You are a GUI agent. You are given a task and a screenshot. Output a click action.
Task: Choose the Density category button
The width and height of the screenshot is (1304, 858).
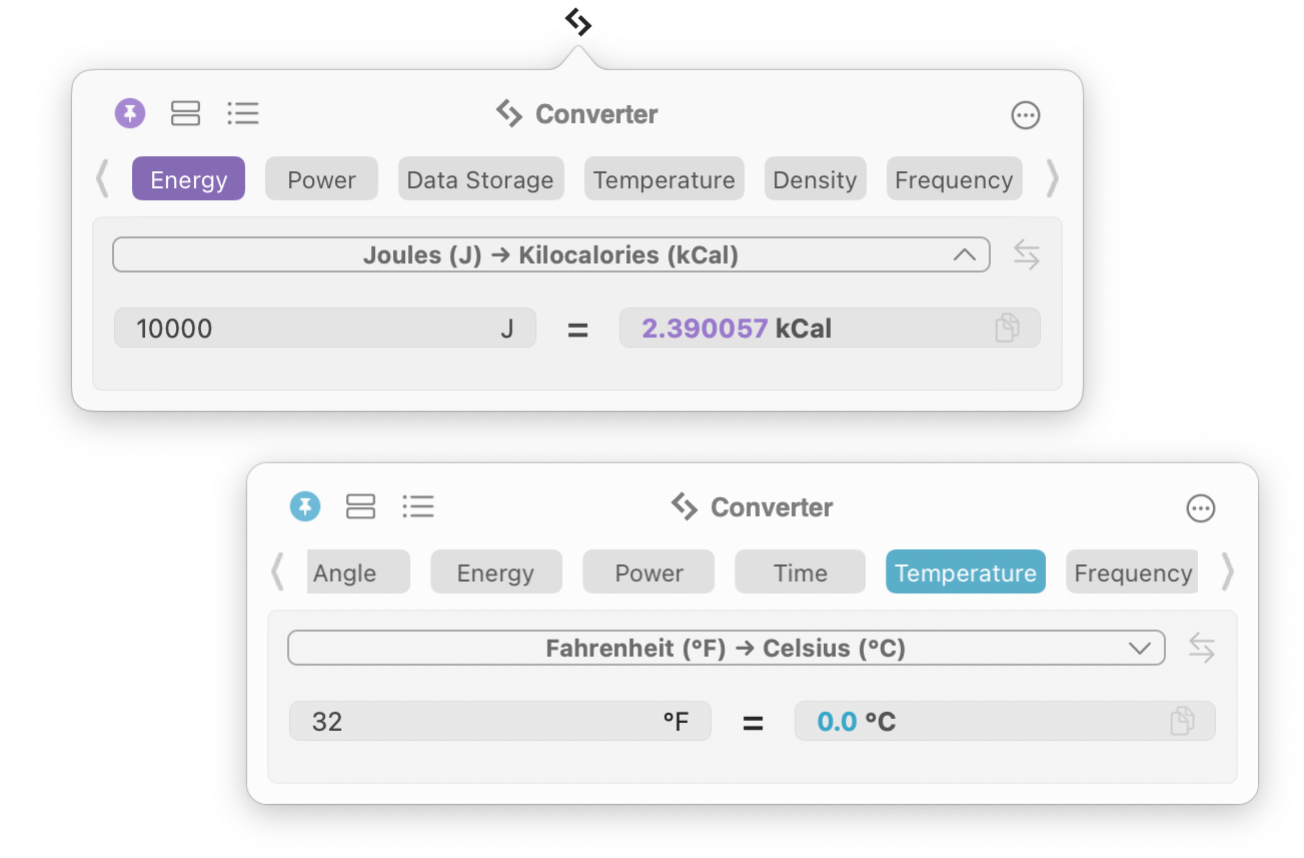(x=815, y=179)
